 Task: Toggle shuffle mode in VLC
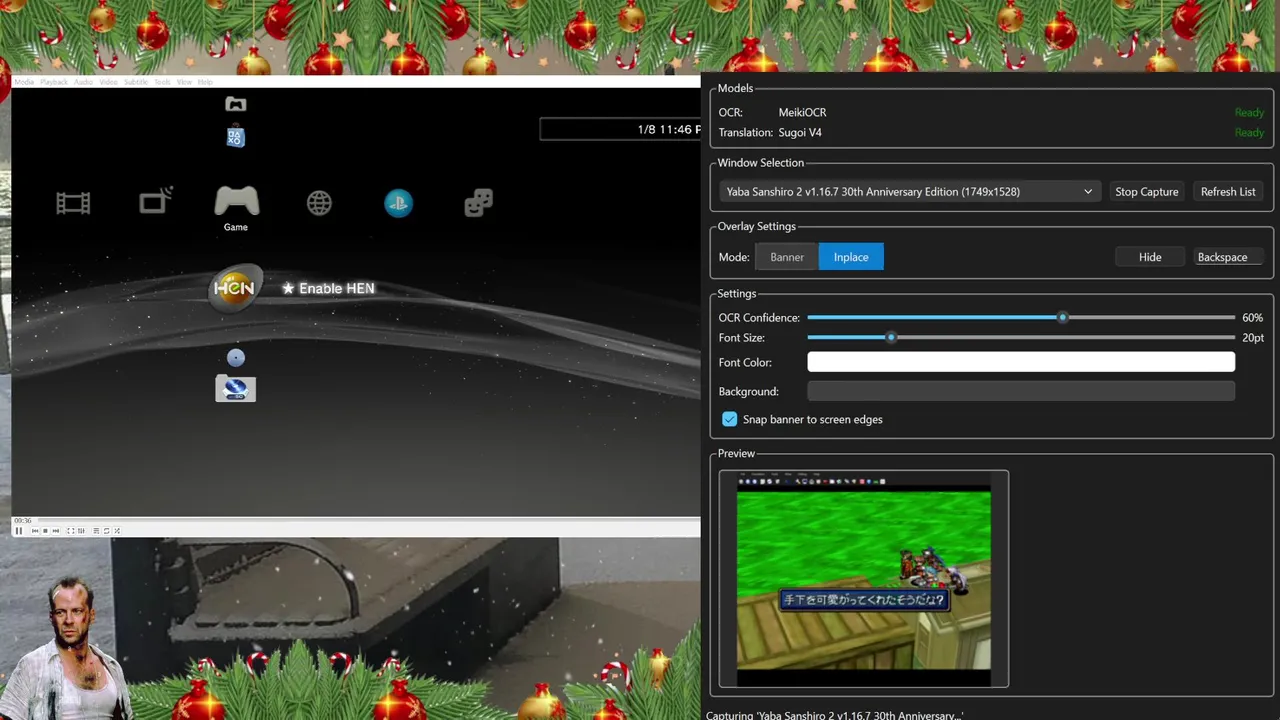117,531
